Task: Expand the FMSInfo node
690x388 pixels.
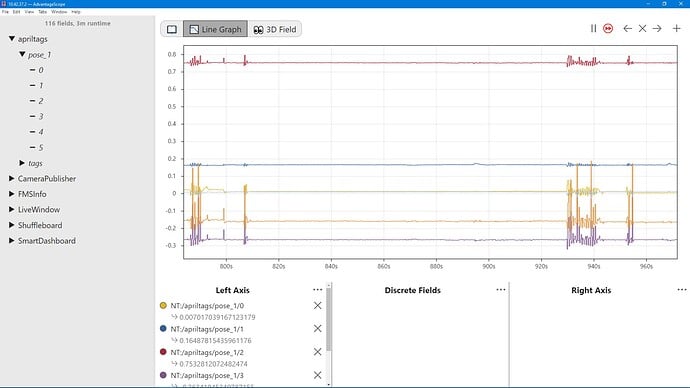Action: (11, 194)
